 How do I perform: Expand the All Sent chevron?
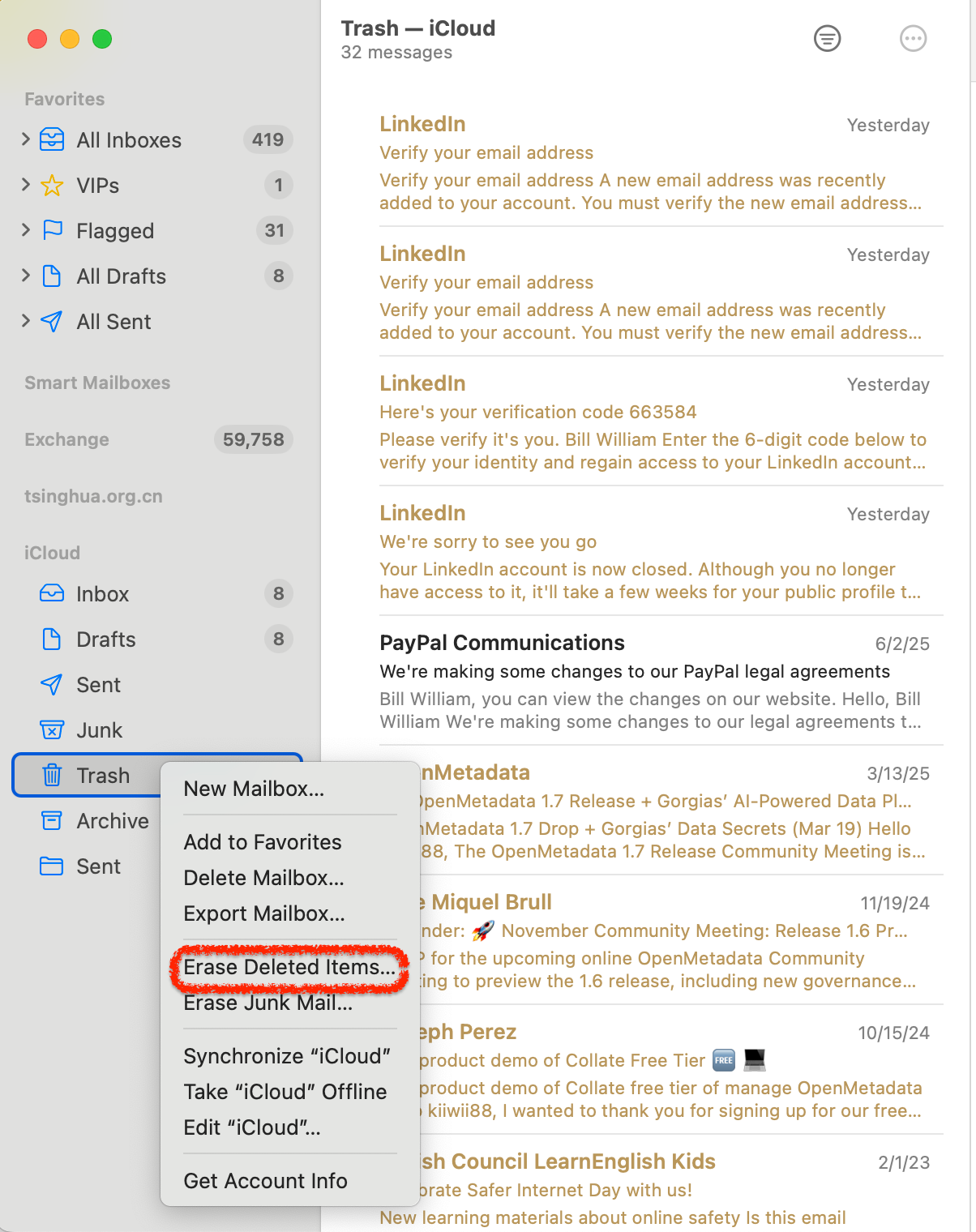26,321
